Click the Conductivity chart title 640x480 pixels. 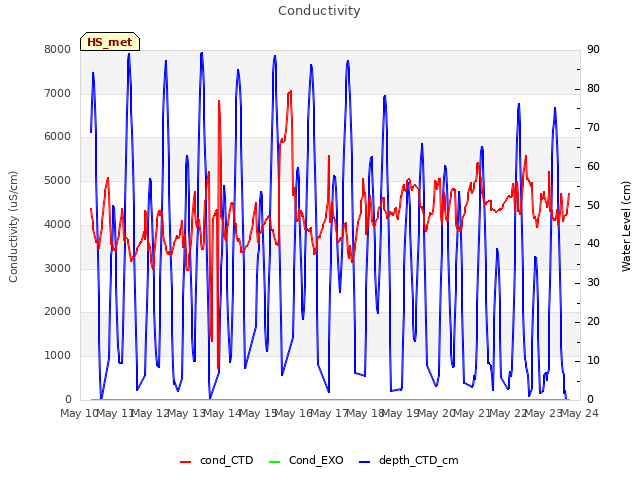pos(319,11)
